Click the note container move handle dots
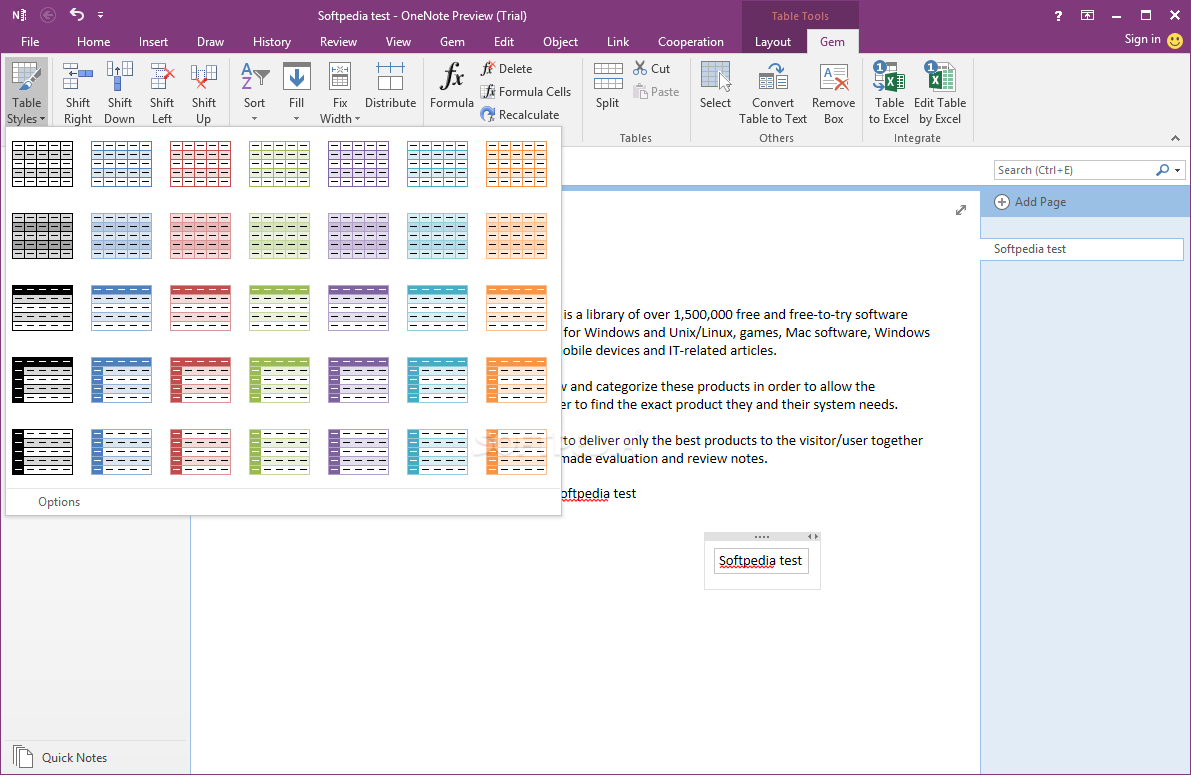The image size is (1191, 775). click(x=761, y=537)
